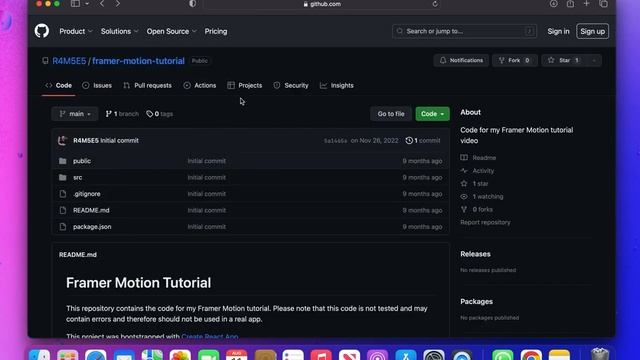Image resolution: width=640 pixels, height=360 pixels.
Task: Open the Packages section heading
Action: (x=476, y=302)
